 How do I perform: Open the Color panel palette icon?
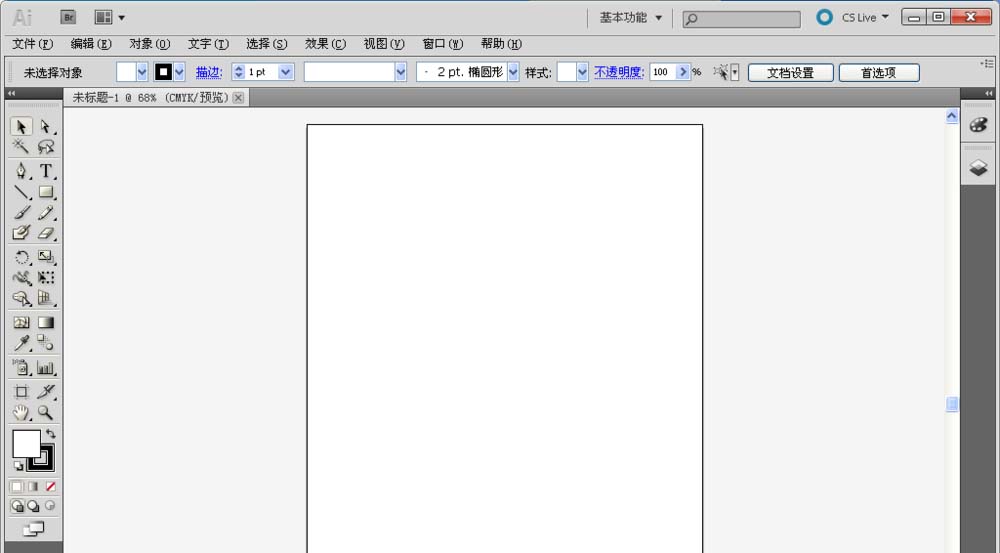pyautogui.click(x=978, y=125)
